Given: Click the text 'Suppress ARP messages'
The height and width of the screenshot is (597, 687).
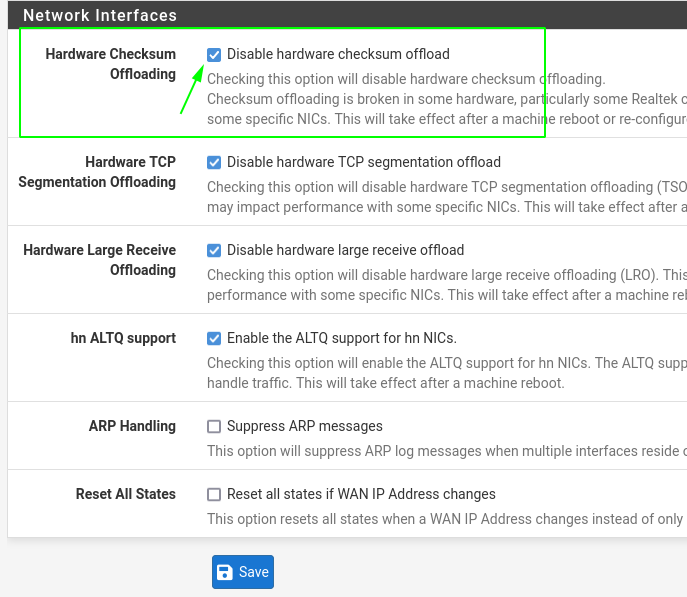Looking at the screenshot, I should click(x=305, y=426).
